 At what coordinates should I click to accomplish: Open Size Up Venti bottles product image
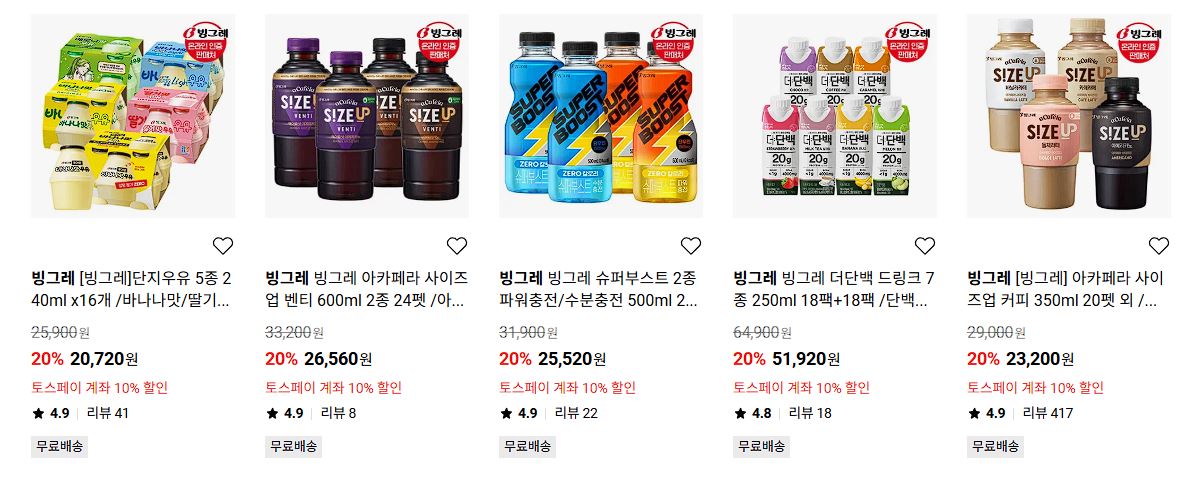(367, 116)
